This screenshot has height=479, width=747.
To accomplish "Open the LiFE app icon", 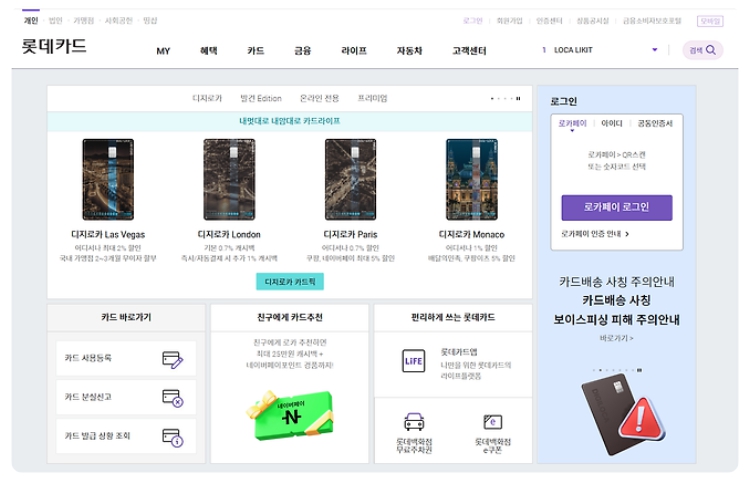I will pyautogui.click(x=414, y=361).
